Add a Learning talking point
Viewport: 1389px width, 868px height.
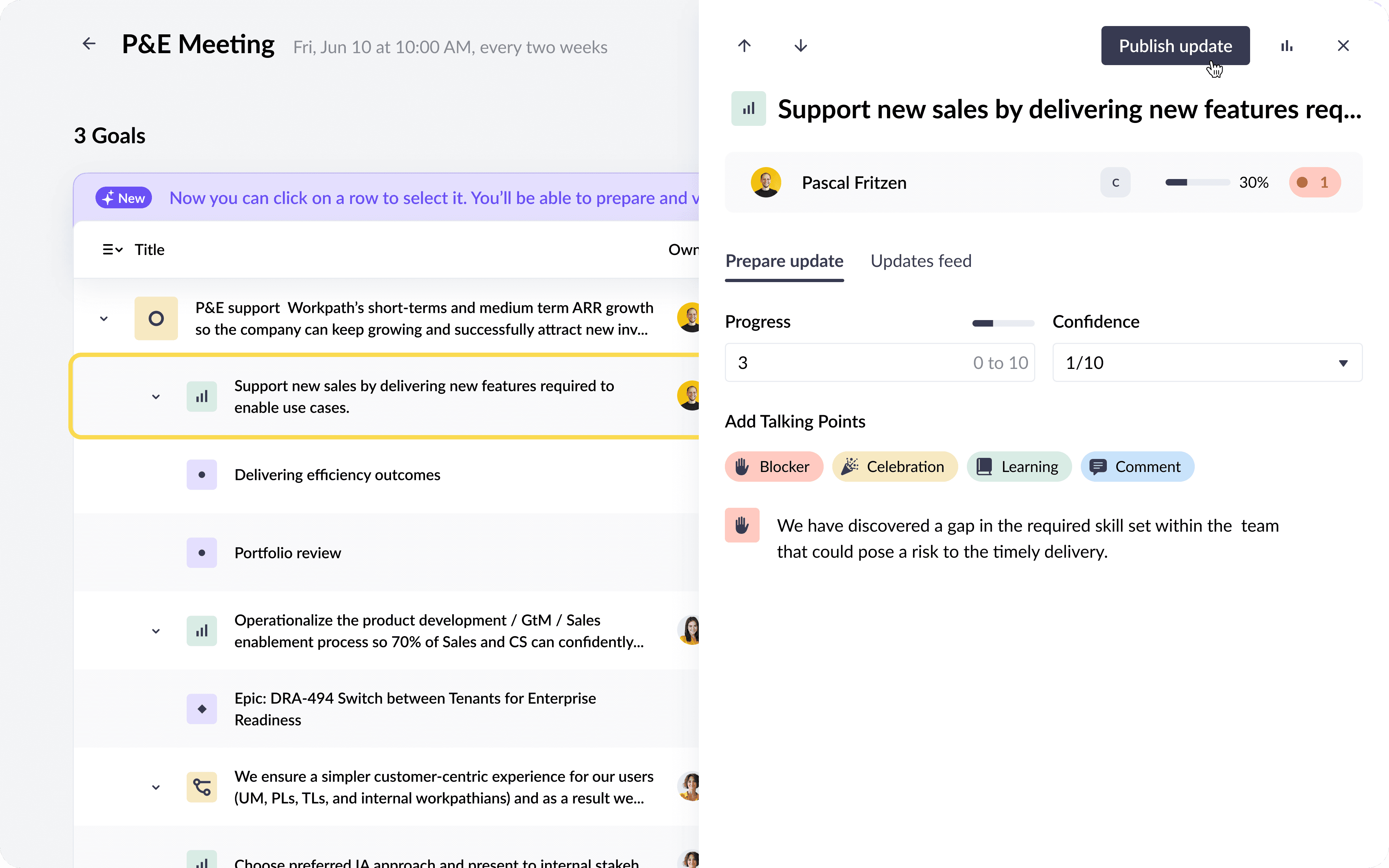click(x=1019, y=467)
